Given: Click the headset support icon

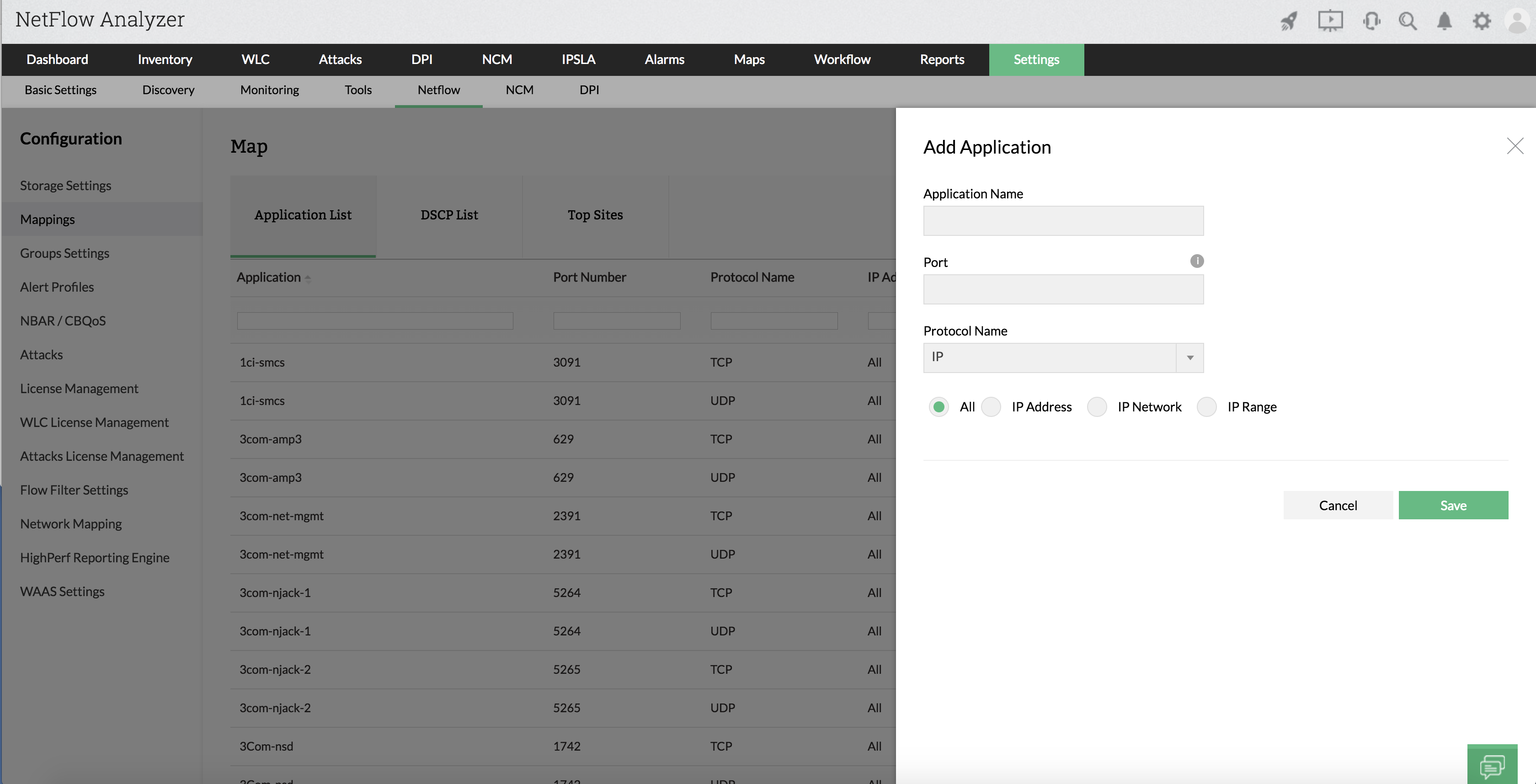Looking at the screenshot, I should pos(1371,21).
